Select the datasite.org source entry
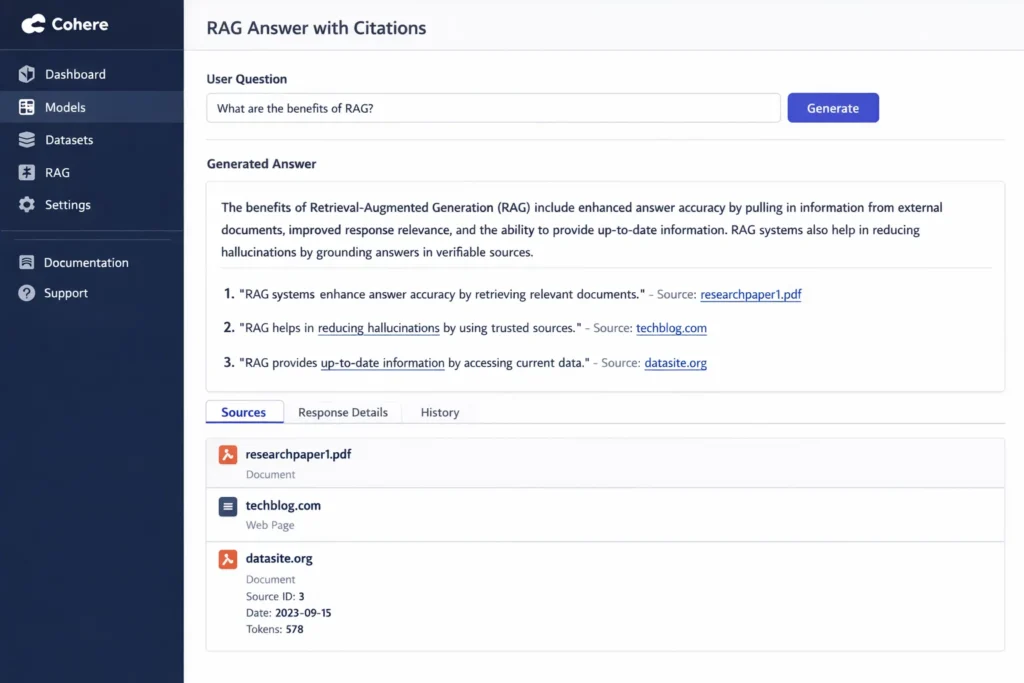The image size is (1024, 683). tap(279, 559)
